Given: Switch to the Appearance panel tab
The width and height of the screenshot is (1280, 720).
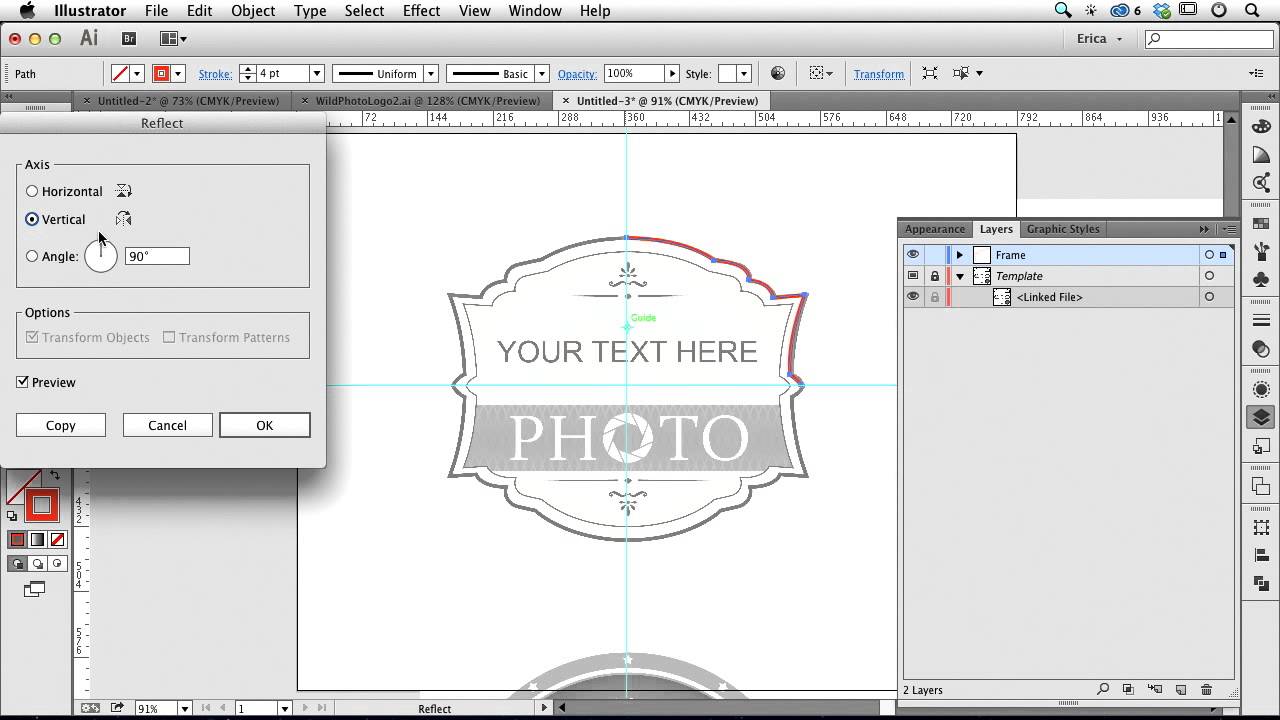Looking at the screenshot, I should (x=935, y=229).
